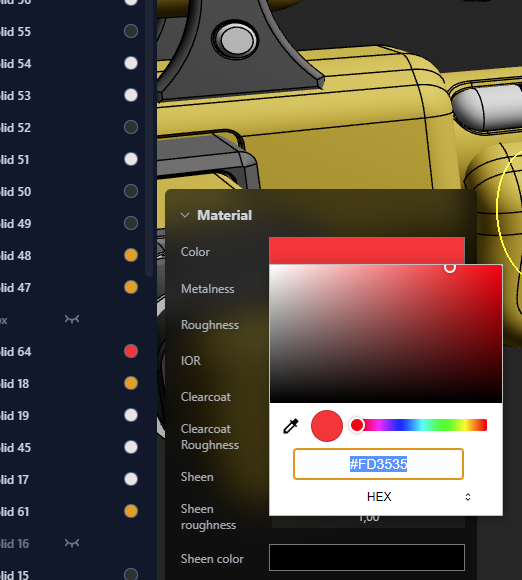The height and width of the screenshot is (580, 522).
Task: Click the white color dot of solid 19
Action: pyautogui.click(x=131, y=415)
